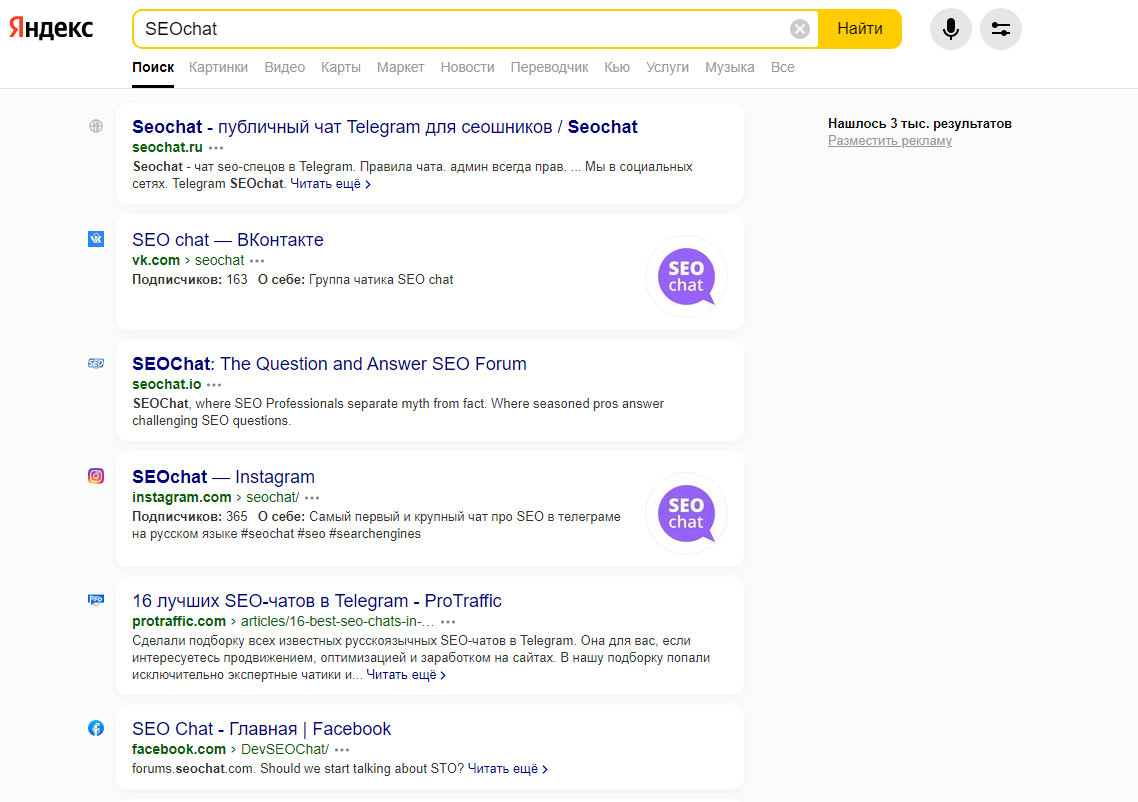
Task: Click the vk.com domain link
Action: point(156,261)
